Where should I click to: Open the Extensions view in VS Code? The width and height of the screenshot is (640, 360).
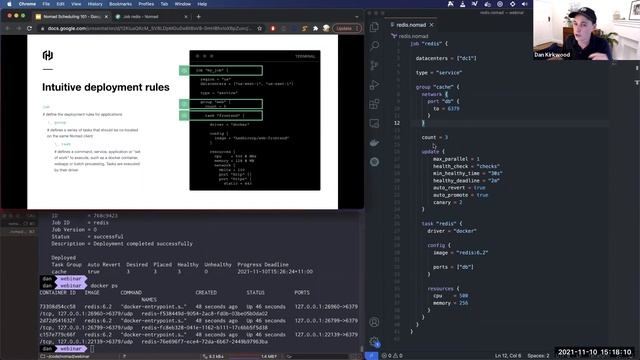[x=374, y=104]
